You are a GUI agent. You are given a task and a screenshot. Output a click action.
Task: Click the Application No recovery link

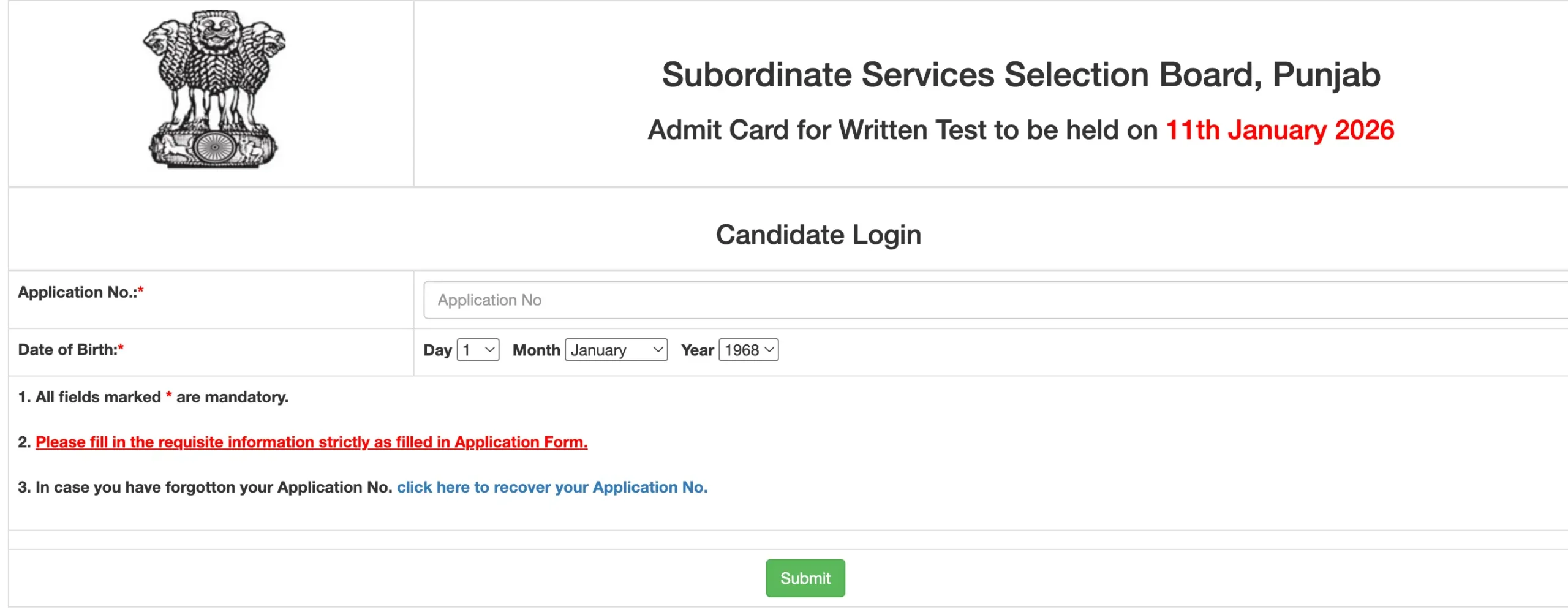(x=552, y=487)
